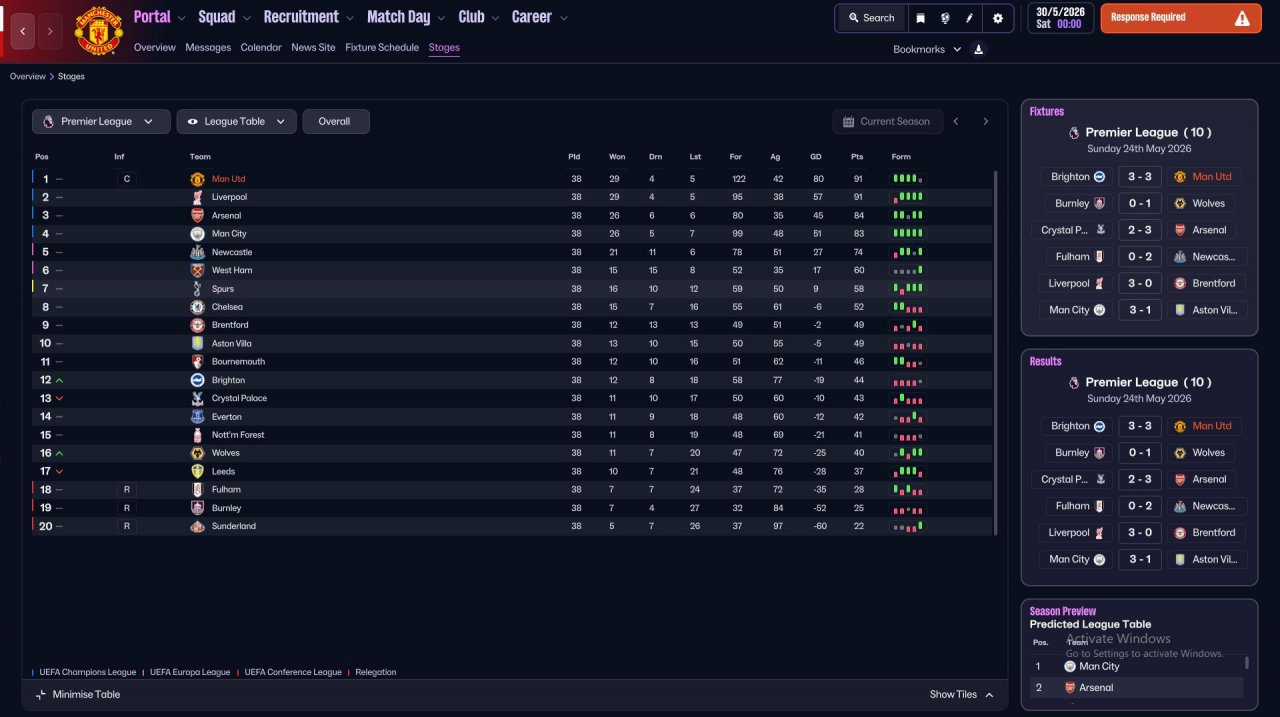Expand the Recruitment menu chevron
The image size is (1280, 717).
[x=349, y=18]
